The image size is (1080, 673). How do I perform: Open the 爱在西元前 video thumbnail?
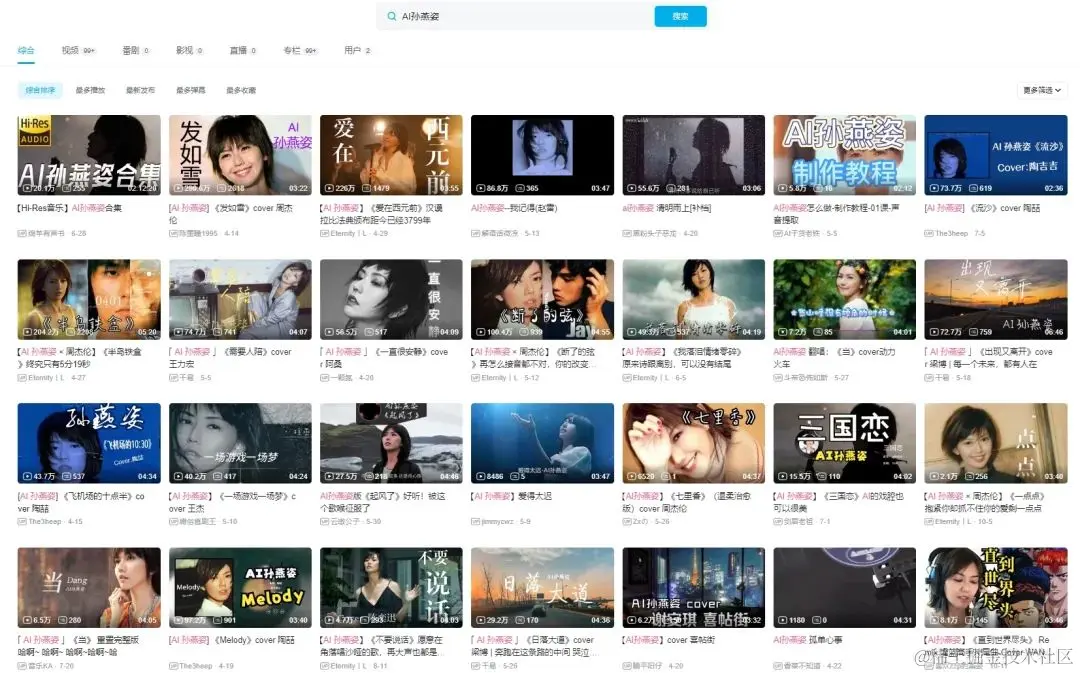tap(391, 155)
